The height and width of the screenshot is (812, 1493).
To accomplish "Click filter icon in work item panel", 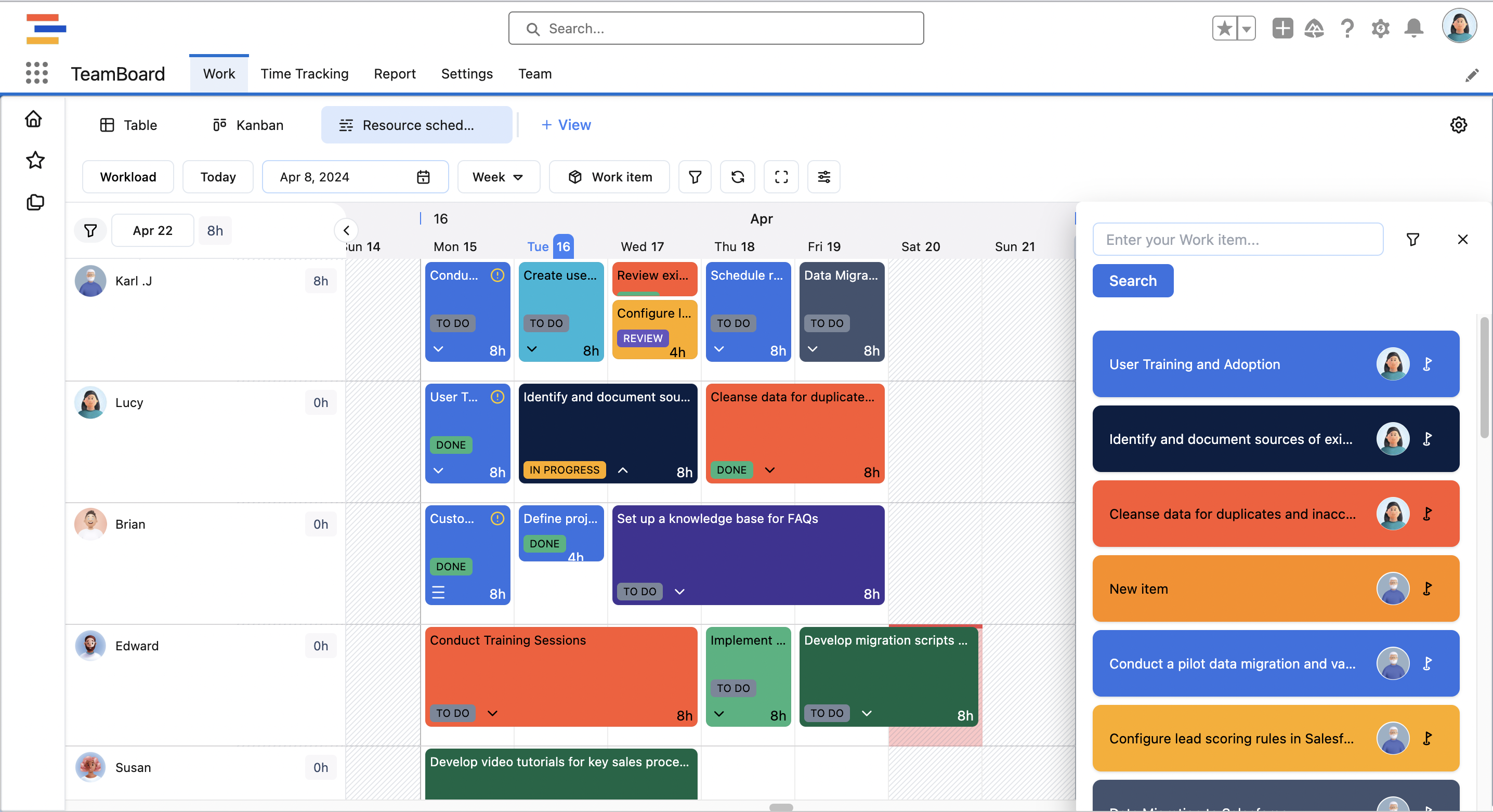I will pyautogui.click(x=1412, y=239).
